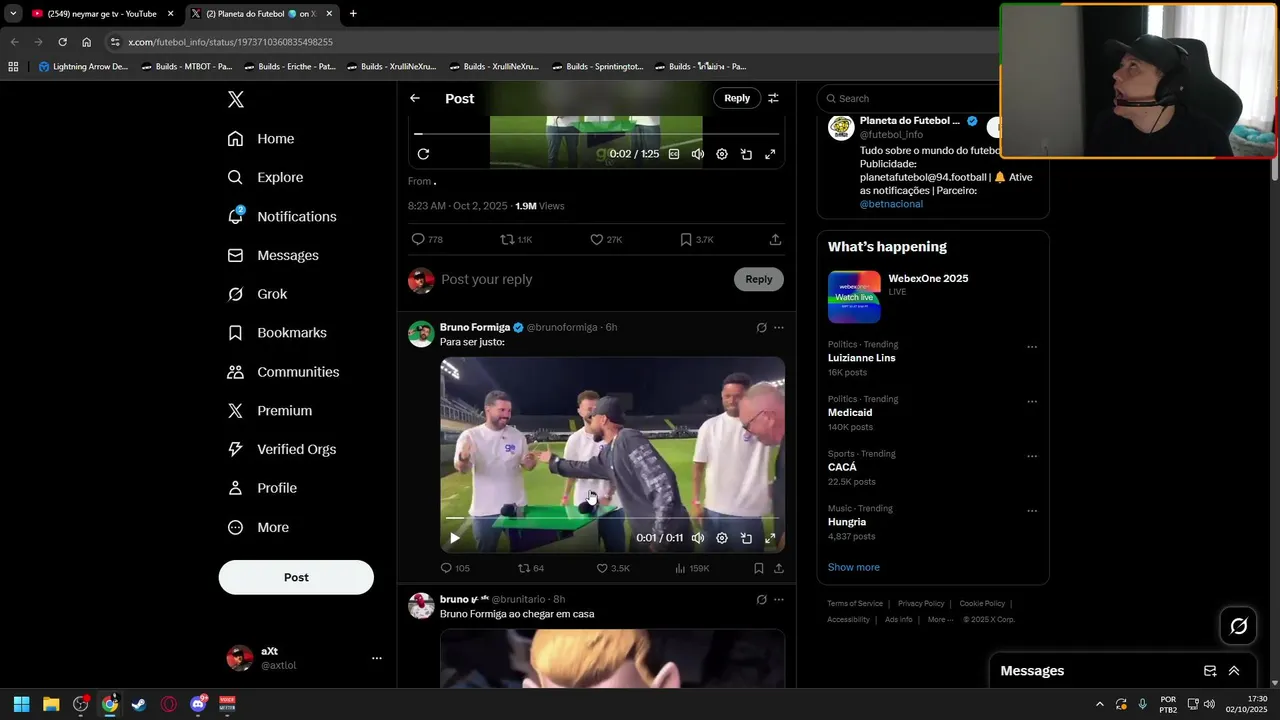Viewport: 1280px width, 720px height.
Task: Open trending topic Luizianne Lins
Action: (x=861, y=358)
